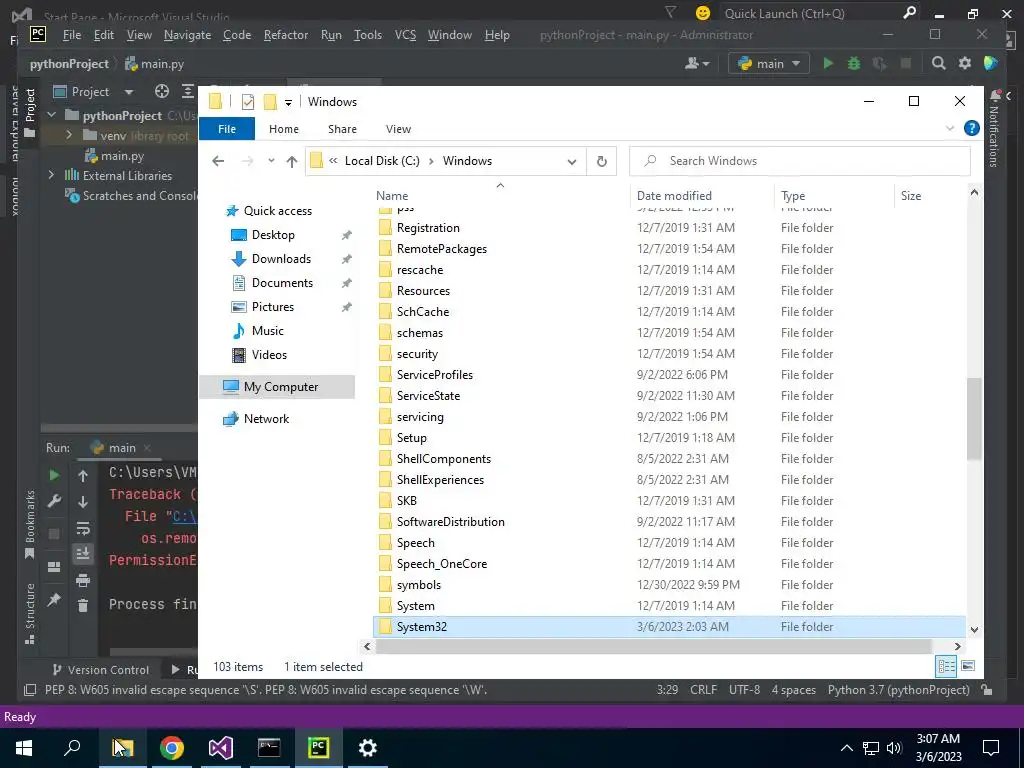Click the Python 3.7 interpreter status entry
Viewport: 1024px width, 768px height.
(899, 690)
